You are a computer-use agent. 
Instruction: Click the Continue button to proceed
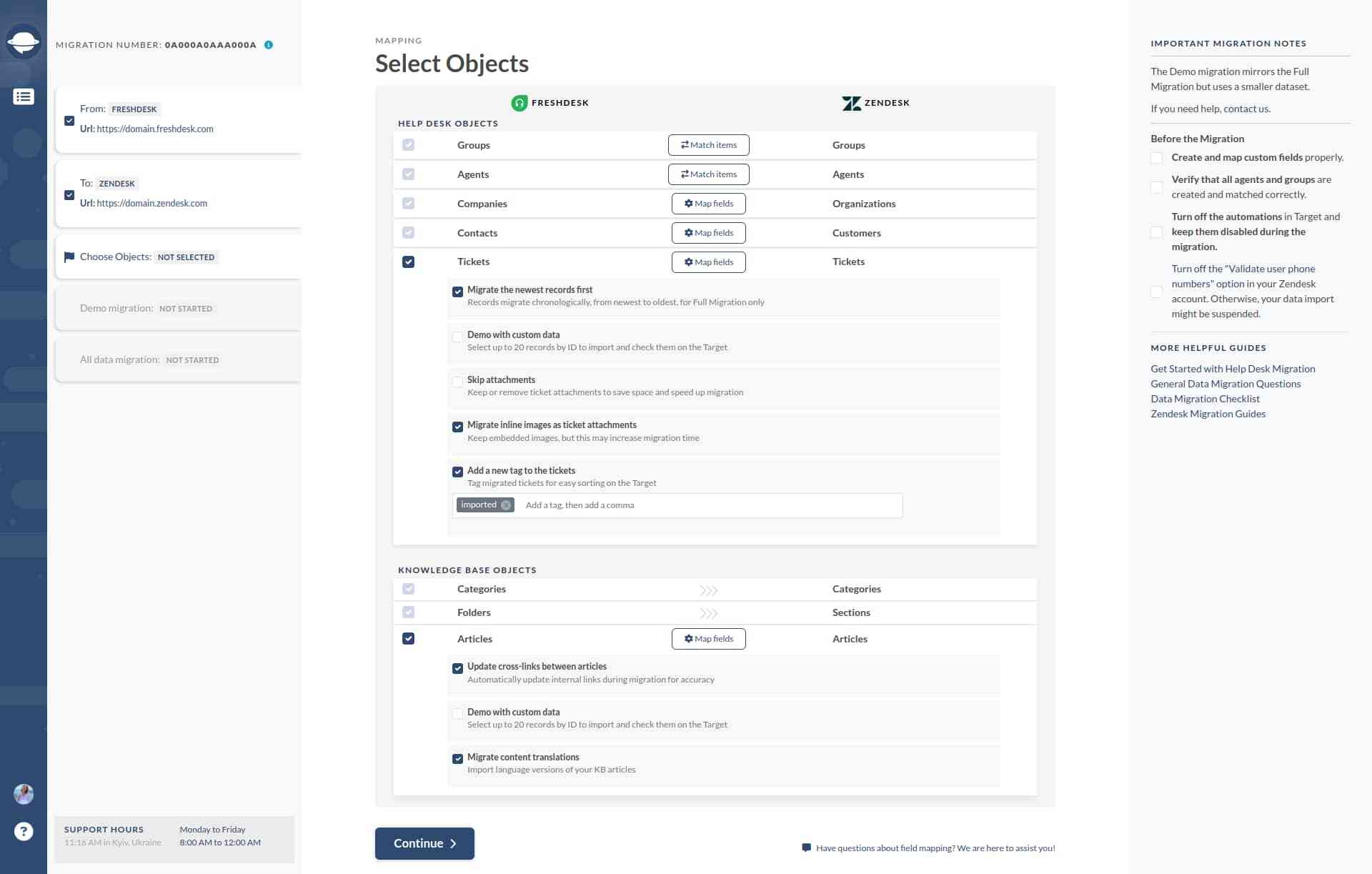(x=425, y=843)
